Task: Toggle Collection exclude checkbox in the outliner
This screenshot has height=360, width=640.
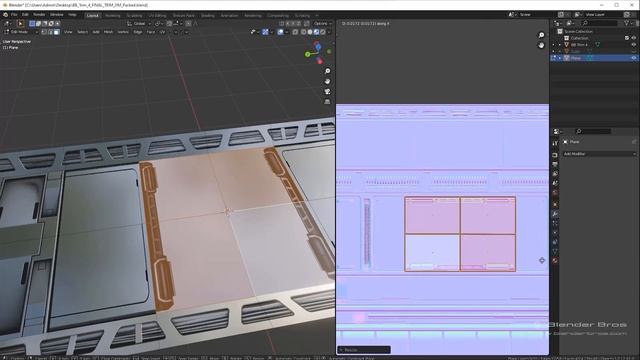Action: pos(627,38)
